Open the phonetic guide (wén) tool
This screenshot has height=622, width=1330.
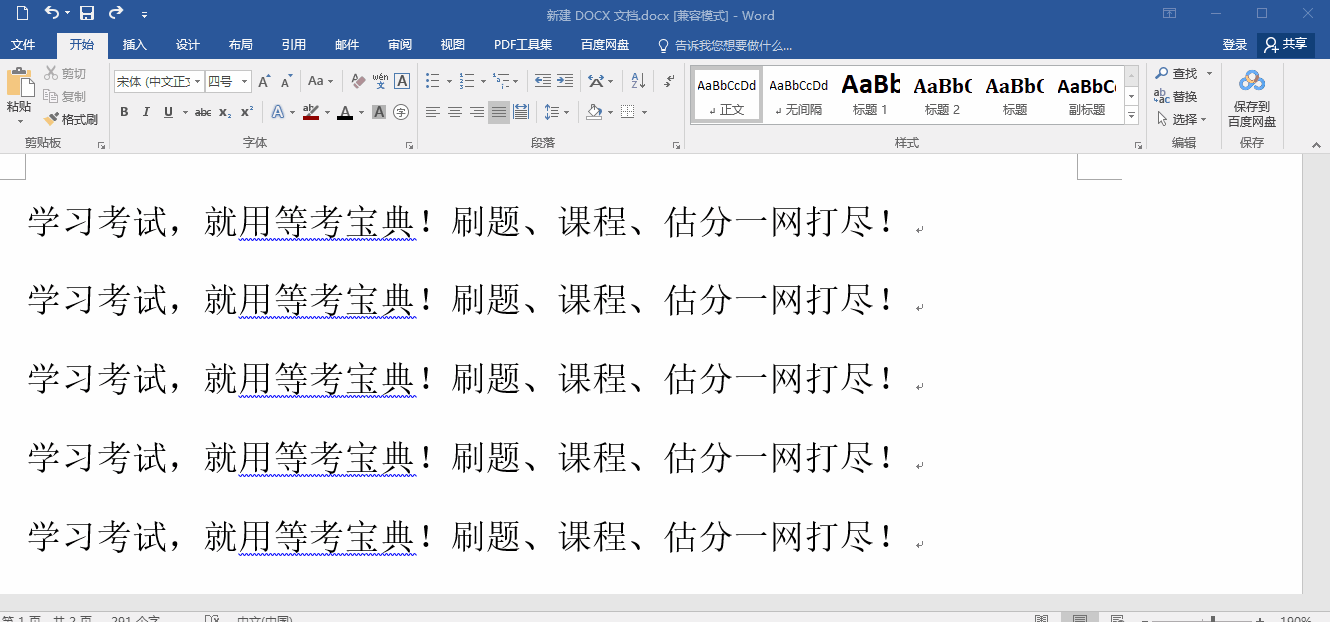point(380,81)
